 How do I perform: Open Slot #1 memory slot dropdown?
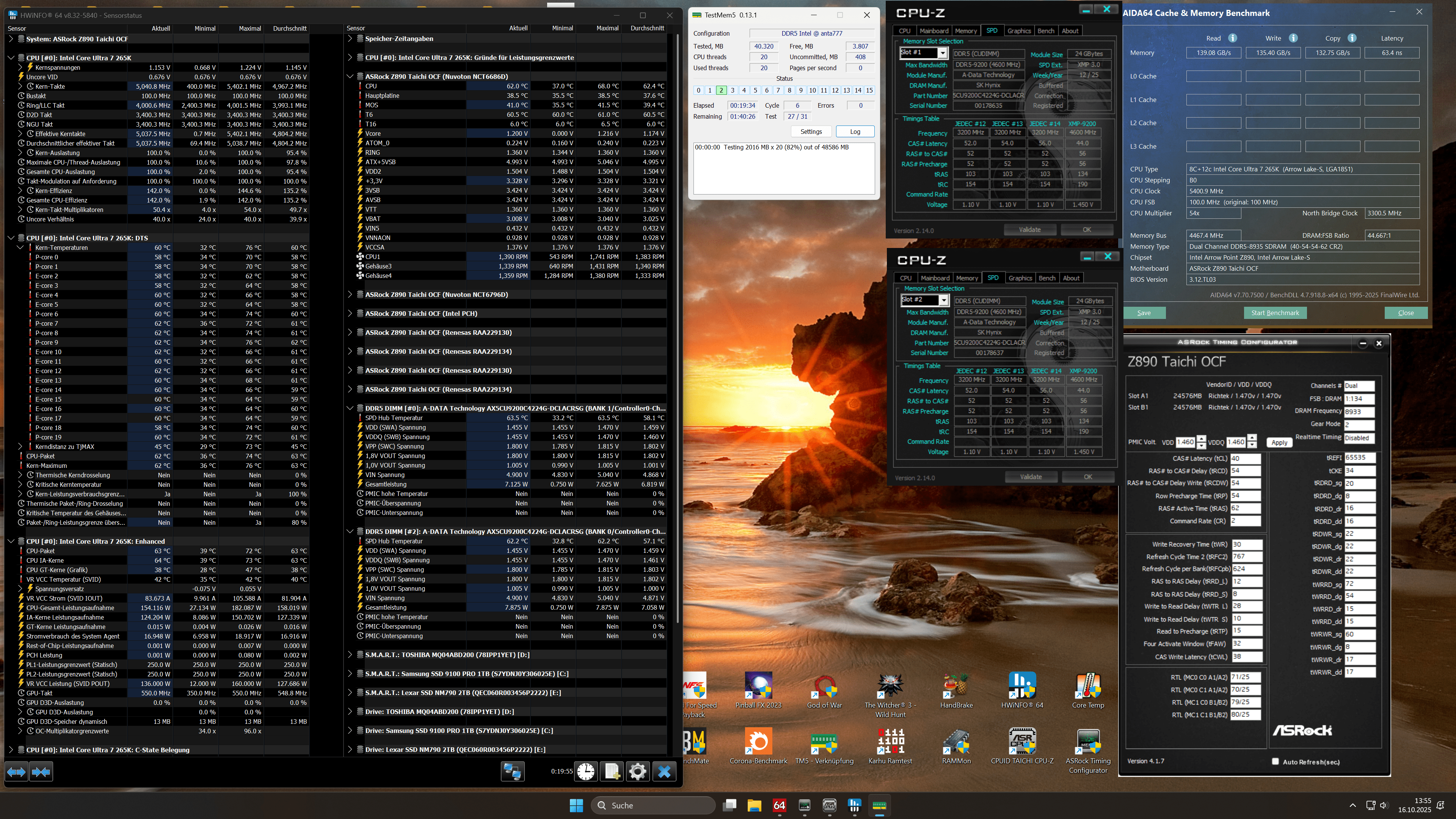click(x=942, y=53)
